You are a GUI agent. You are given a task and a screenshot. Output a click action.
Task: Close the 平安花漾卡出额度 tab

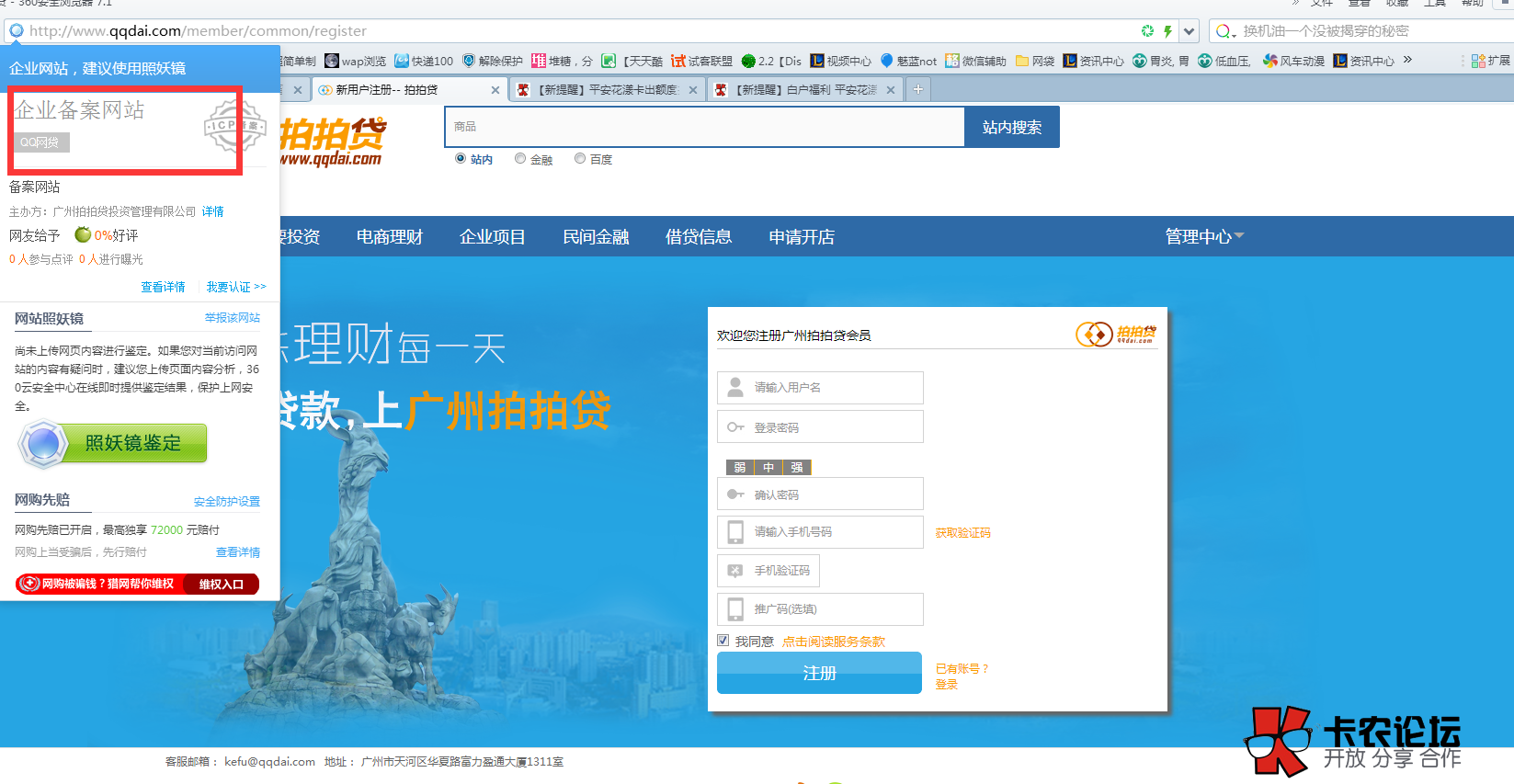693,90
